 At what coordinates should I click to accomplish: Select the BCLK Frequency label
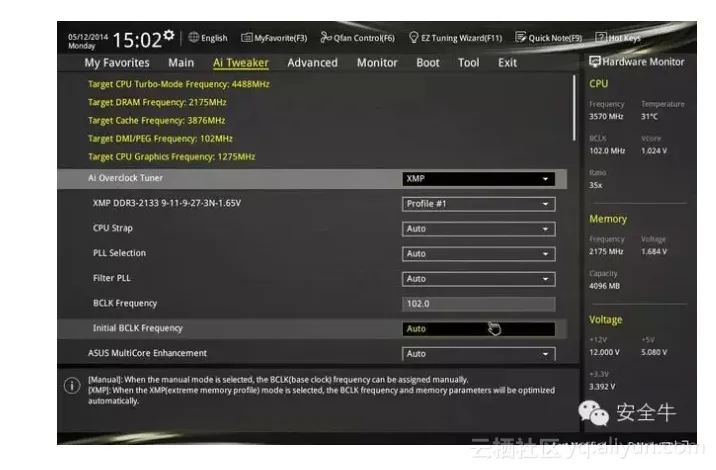pyautogui.click(x=125, y=303)
